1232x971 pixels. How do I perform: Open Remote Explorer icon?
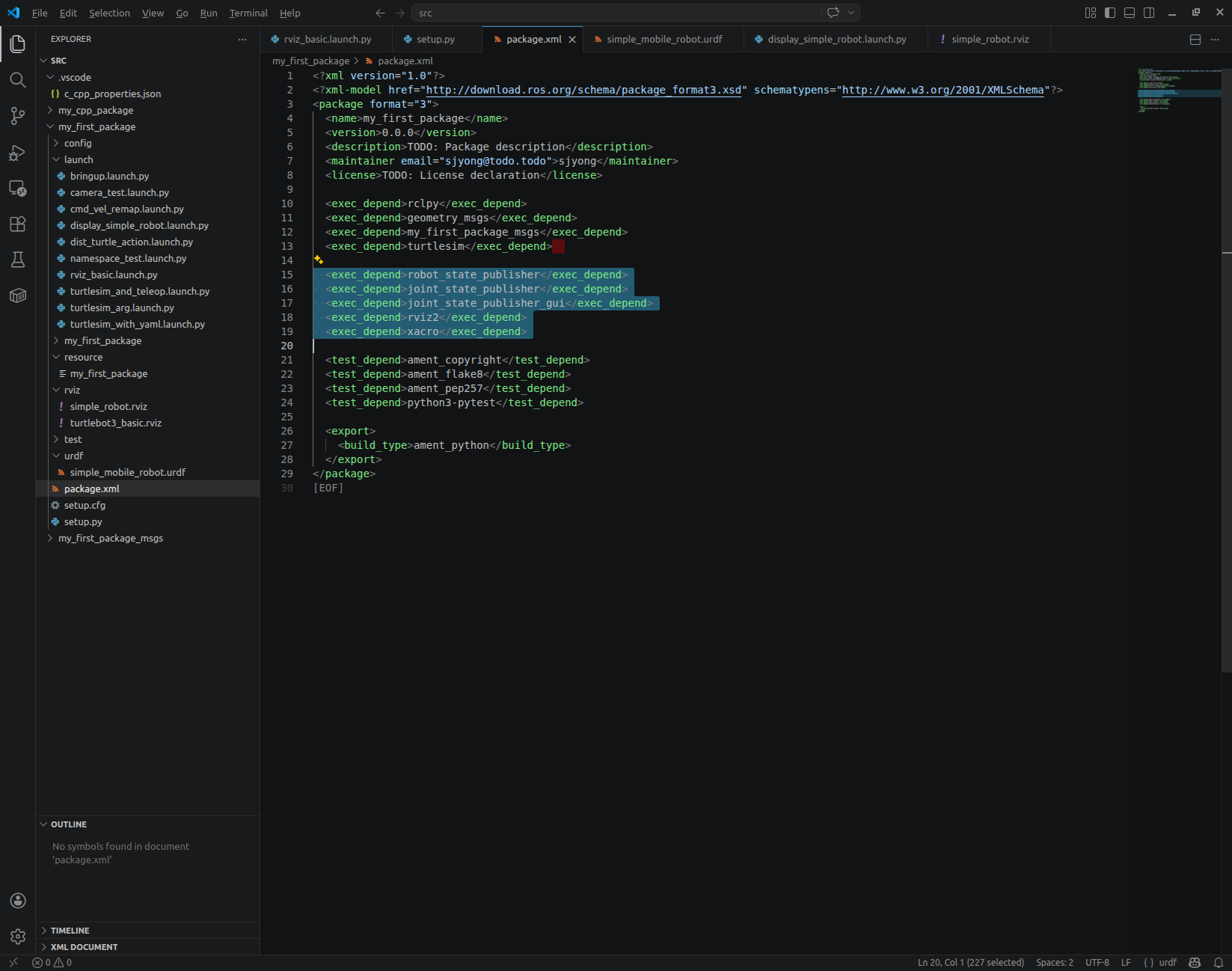18,189
